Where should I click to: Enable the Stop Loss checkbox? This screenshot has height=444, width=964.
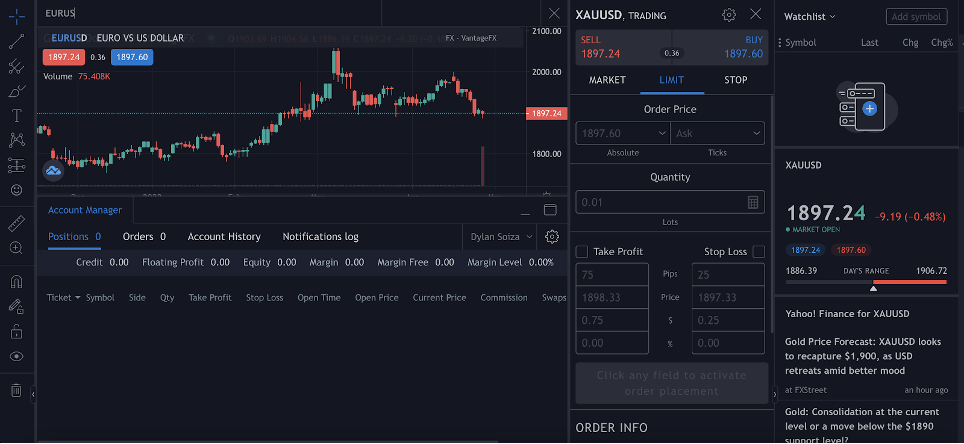tap(759, 252)
